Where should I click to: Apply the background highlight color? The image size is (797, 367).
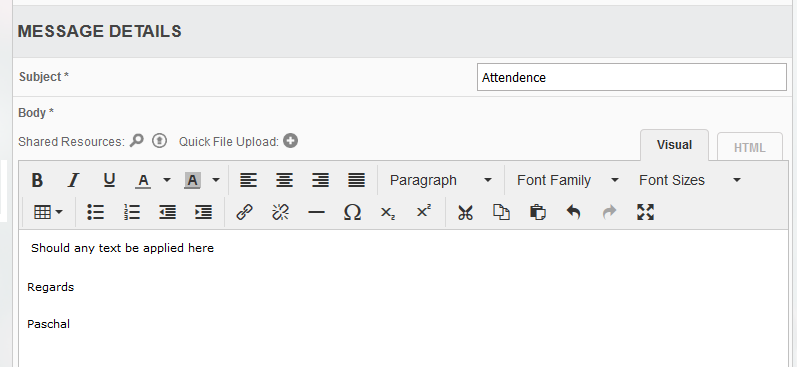[192, 180]
